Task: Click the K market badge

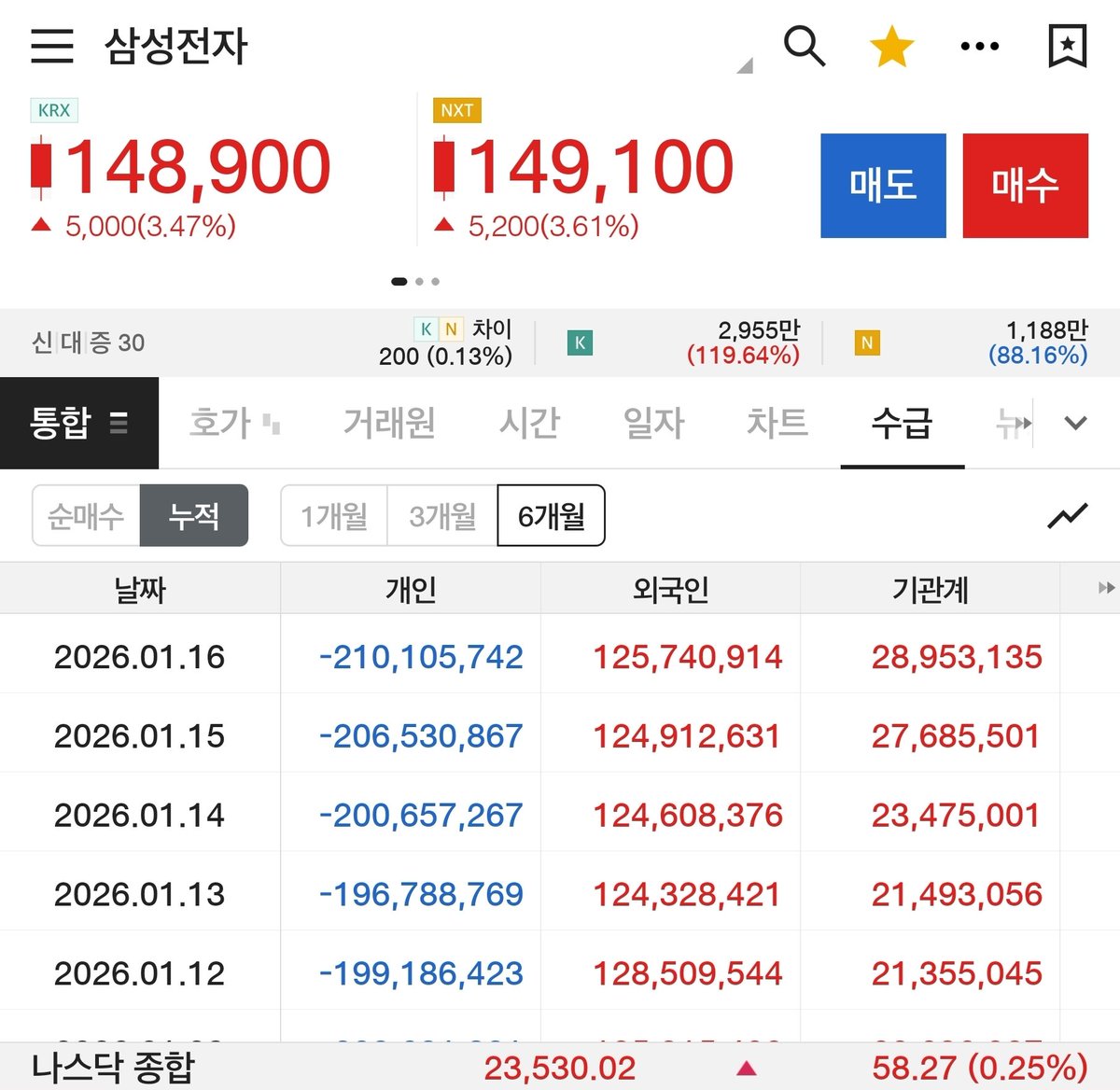Action: (580, 343)
